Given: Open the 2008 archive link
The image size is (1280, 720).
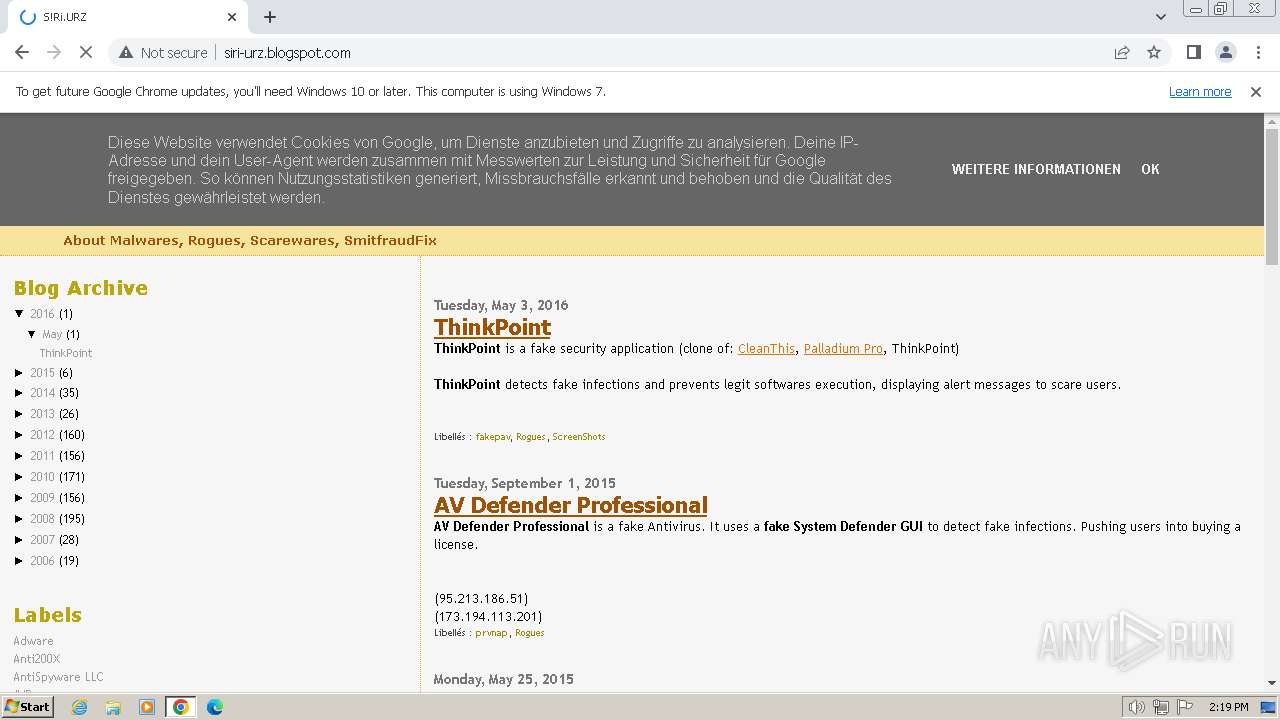Looking at the screenshot, I should (42, 519).
